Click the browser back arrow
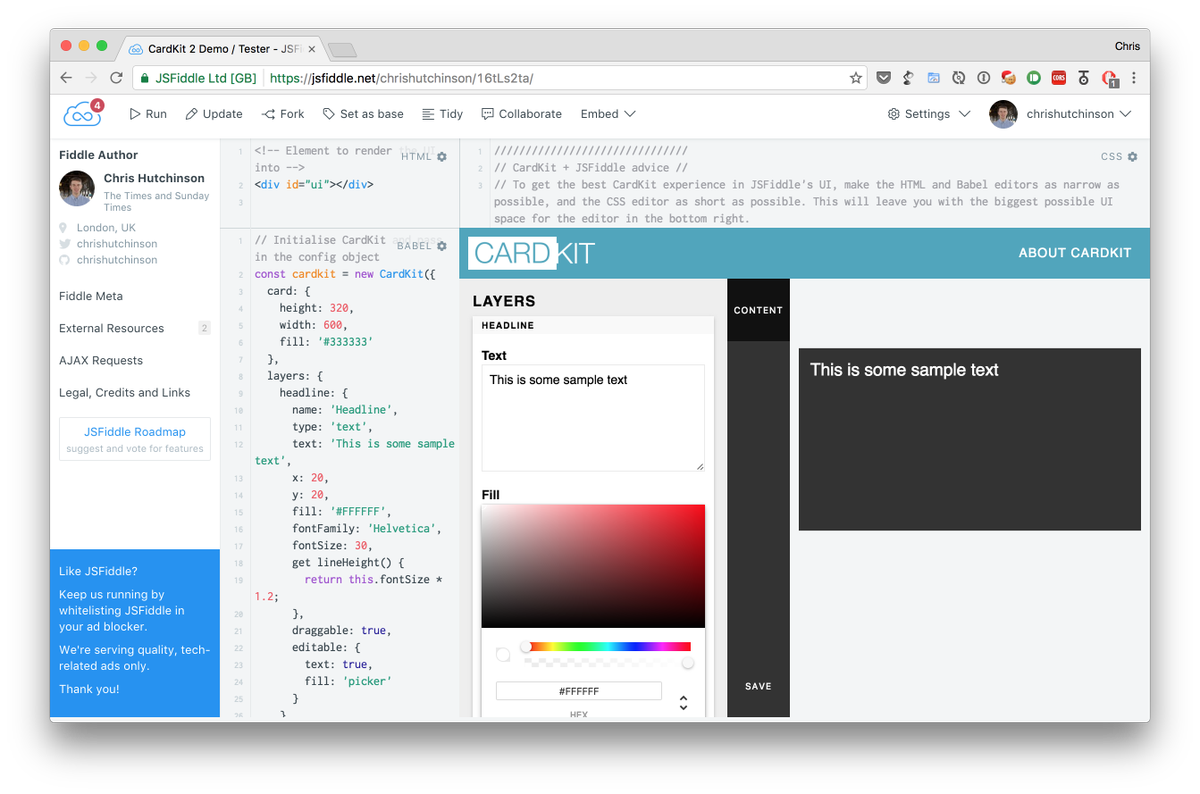Image resolution: width=1200 pixels, height=794 pixels. tap(66, 78)
